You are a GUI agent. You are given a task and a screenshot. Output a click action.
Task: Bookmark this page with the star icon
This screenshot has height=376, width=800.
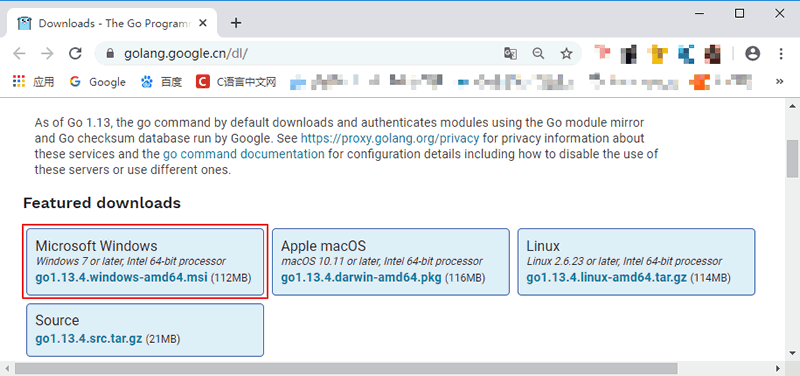click(566, 54)
